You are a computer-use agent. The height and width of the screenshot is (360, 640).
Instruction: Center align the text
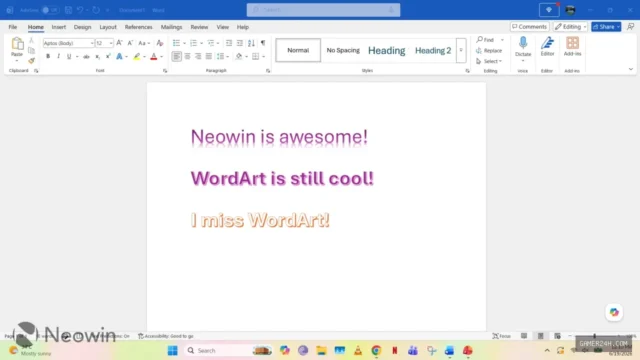[x=187, y=56]
